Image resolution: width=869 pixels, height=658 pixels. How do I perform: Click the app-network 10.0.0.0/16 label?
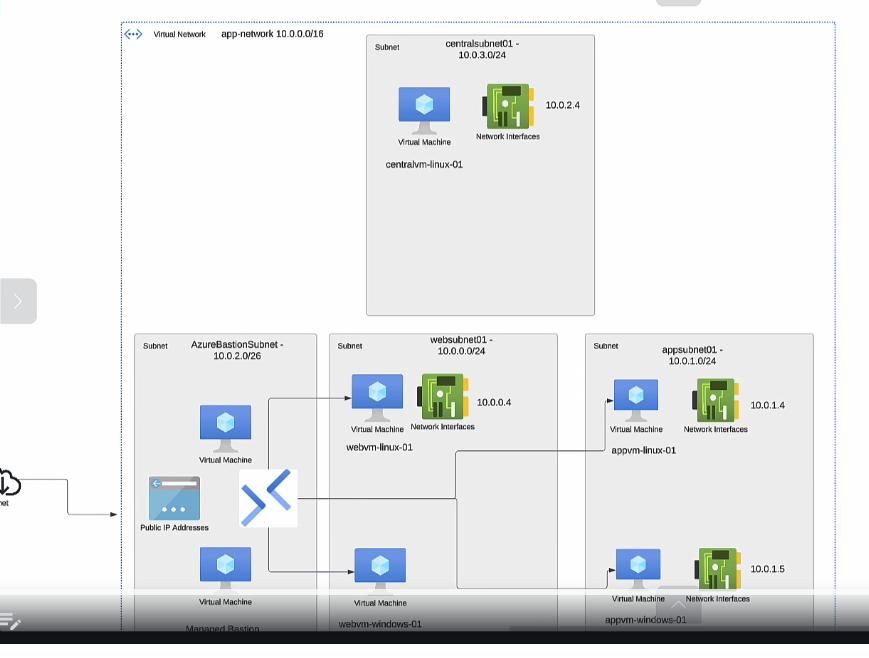(272, 34)
